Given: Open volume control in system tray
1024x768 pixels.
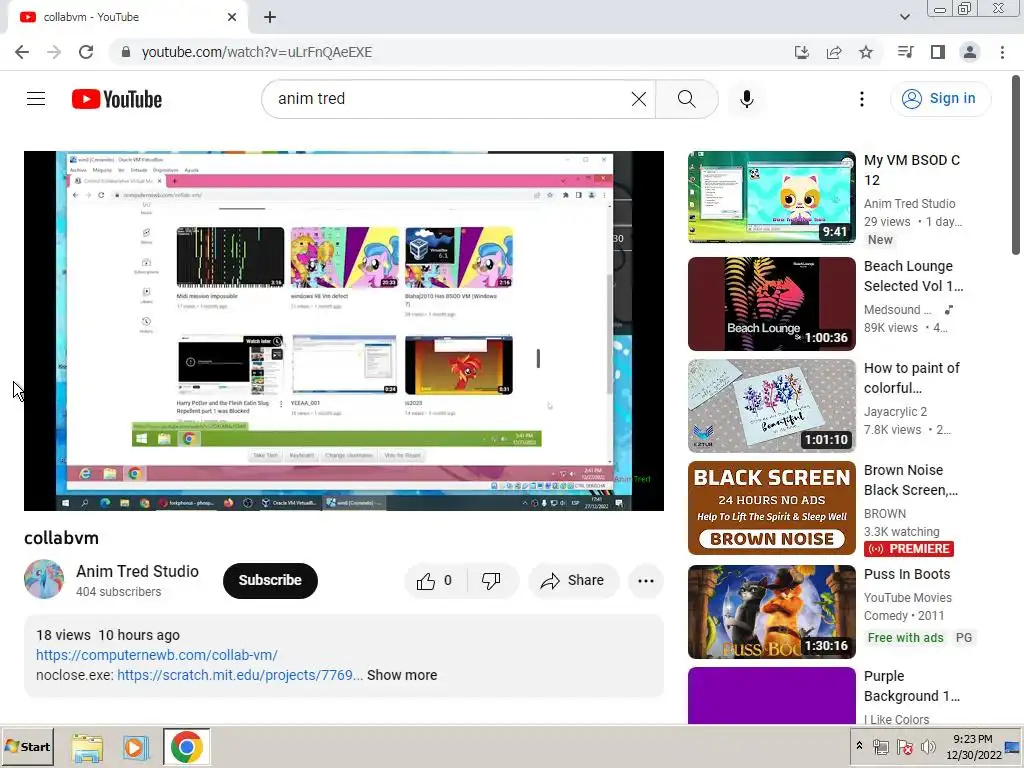Looking at the screenshot, I should 927,747.
